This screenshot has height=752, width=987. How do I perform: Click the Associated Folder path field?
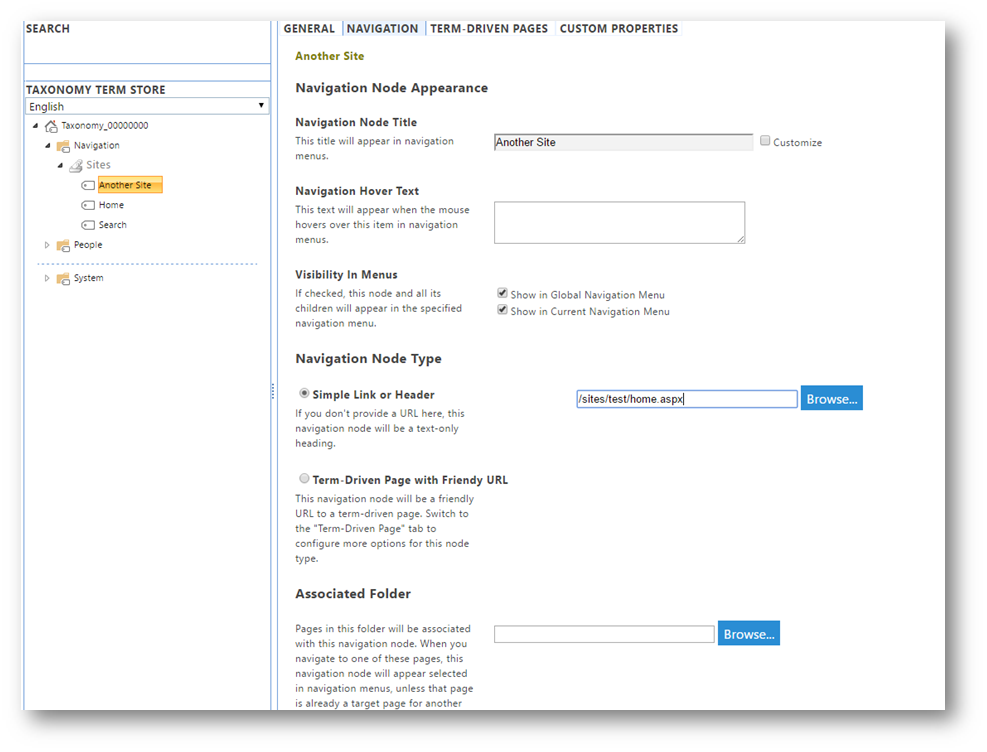click(x=604, y=634)
